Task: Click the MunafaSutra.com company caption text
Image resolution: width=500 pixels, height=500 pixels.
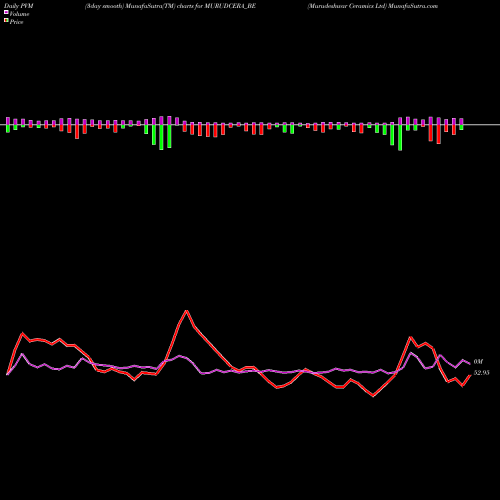Action: [373, 6]
